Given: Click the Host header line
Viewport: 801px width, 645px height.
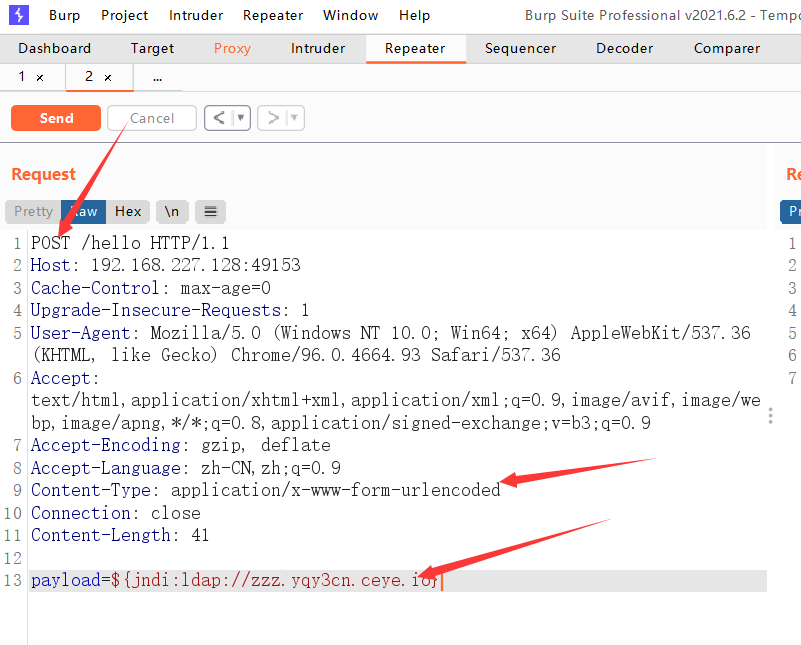Looking at the screenshot, I should (166, 265).
